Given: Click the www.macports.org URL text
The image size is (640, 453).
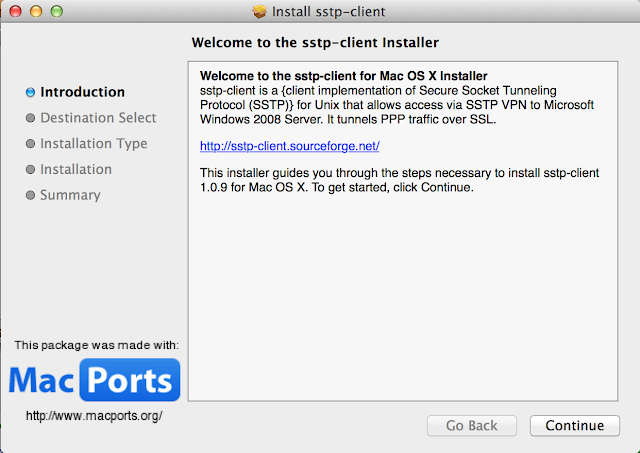Looking at the screenshot, I should pyautogui.click(x=94, y=415).
